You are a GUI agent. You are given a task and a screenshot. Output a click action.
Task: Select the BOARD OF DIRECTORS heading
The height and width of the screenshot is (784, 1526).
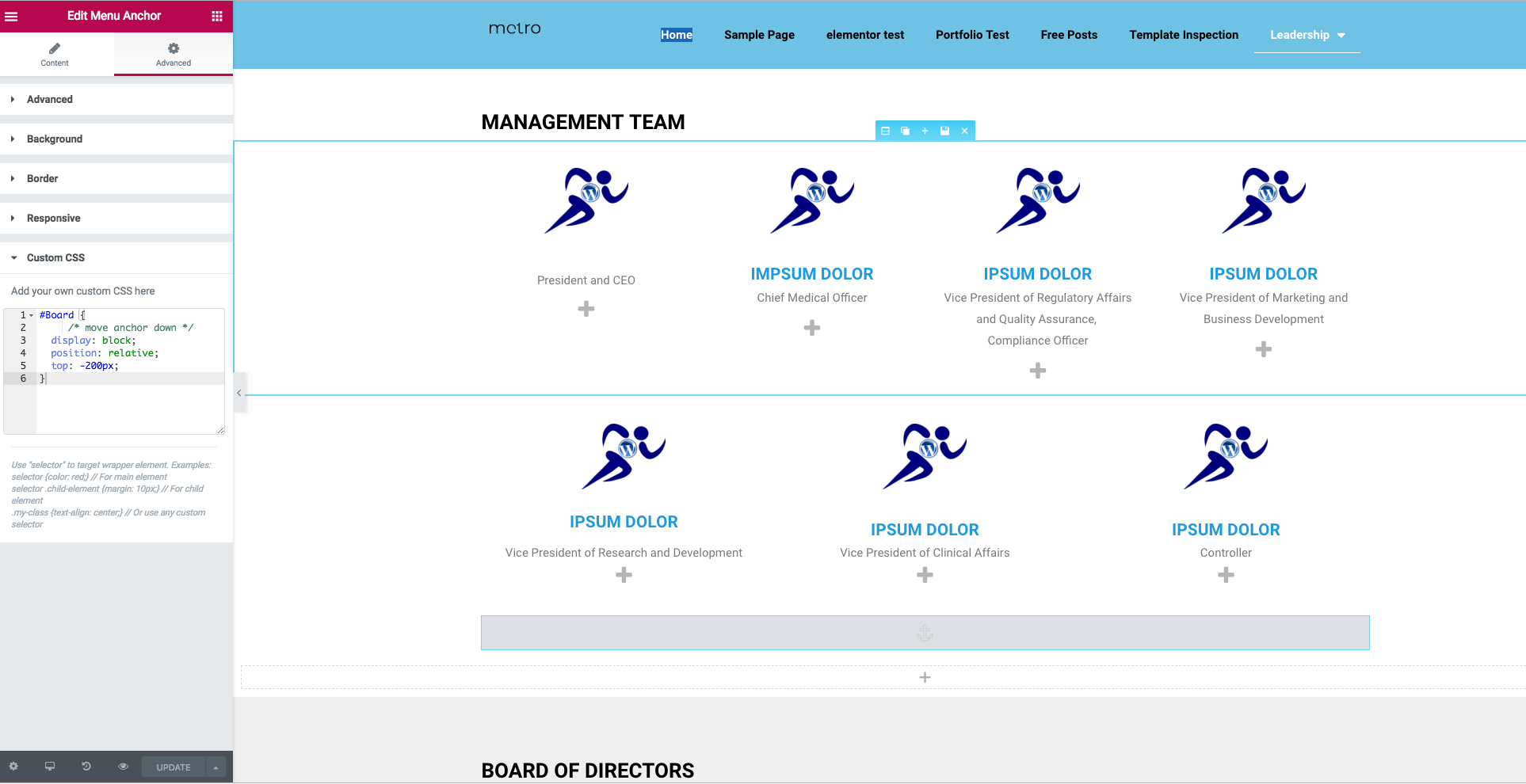pyautogui.click(x=588, y=771)
